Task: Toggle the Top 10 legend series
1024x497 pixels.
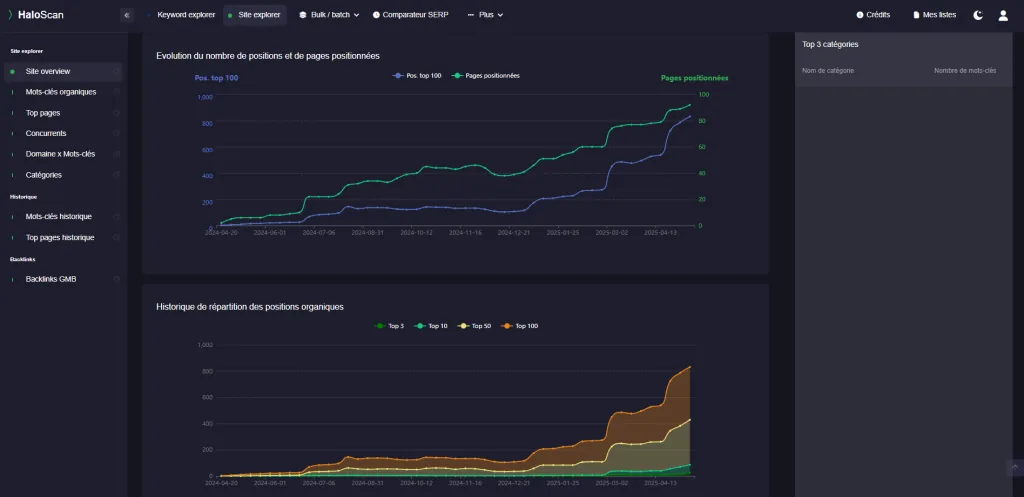Action: (430, 326)
